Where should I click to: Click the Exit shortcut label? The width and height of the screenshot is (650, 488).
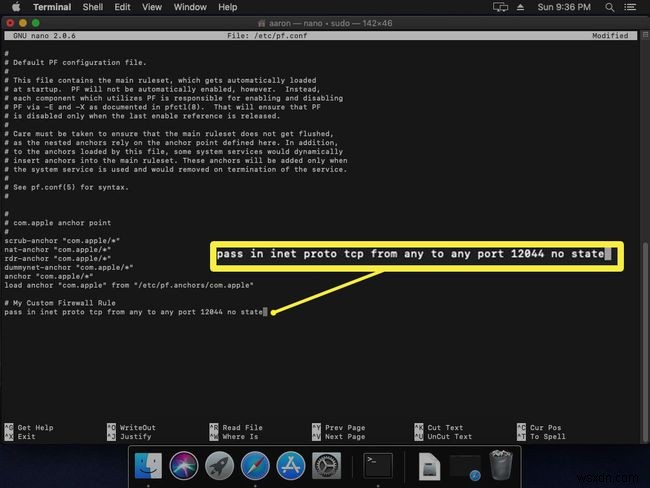point(27,437)
